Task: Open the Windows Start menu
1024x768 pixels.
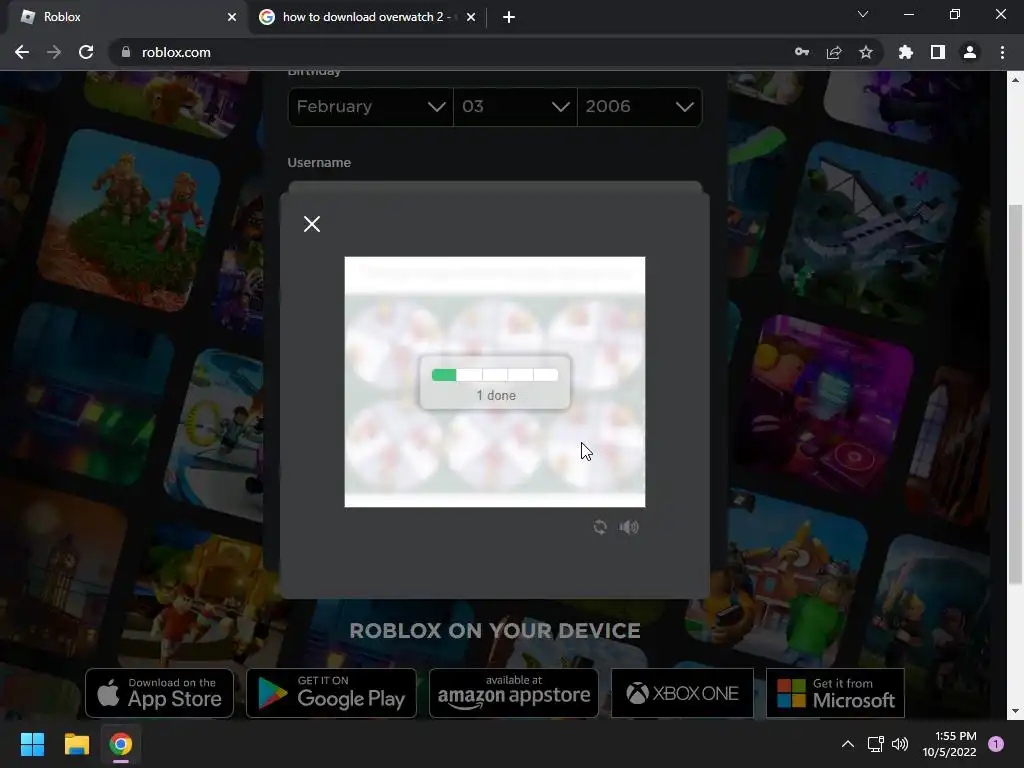Action: pyautogui.click(x=32, y=744)
